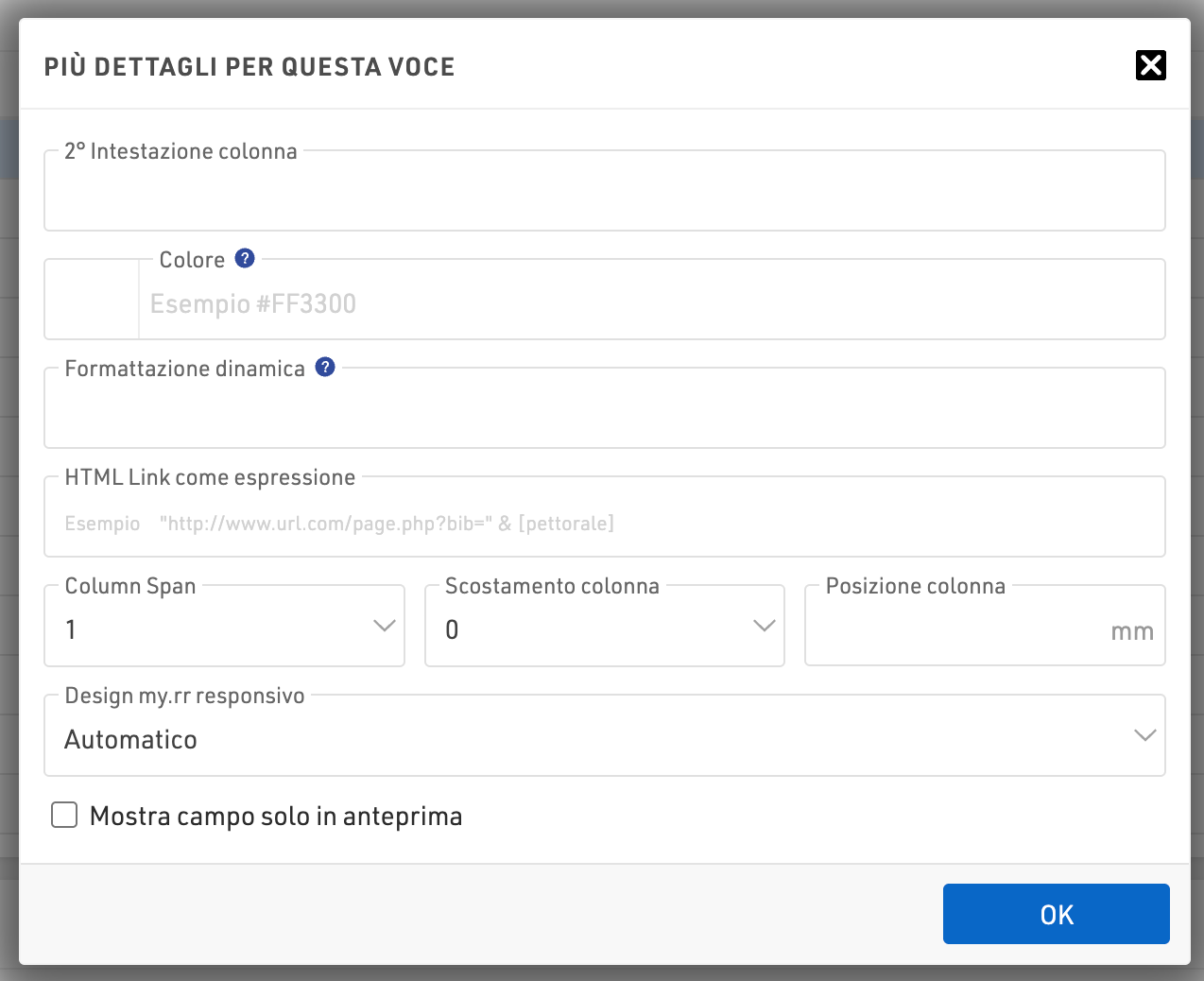The image size is (1204, 981).
Task: Focus the Posizione colonna mm field
Action: pos(955,631)
